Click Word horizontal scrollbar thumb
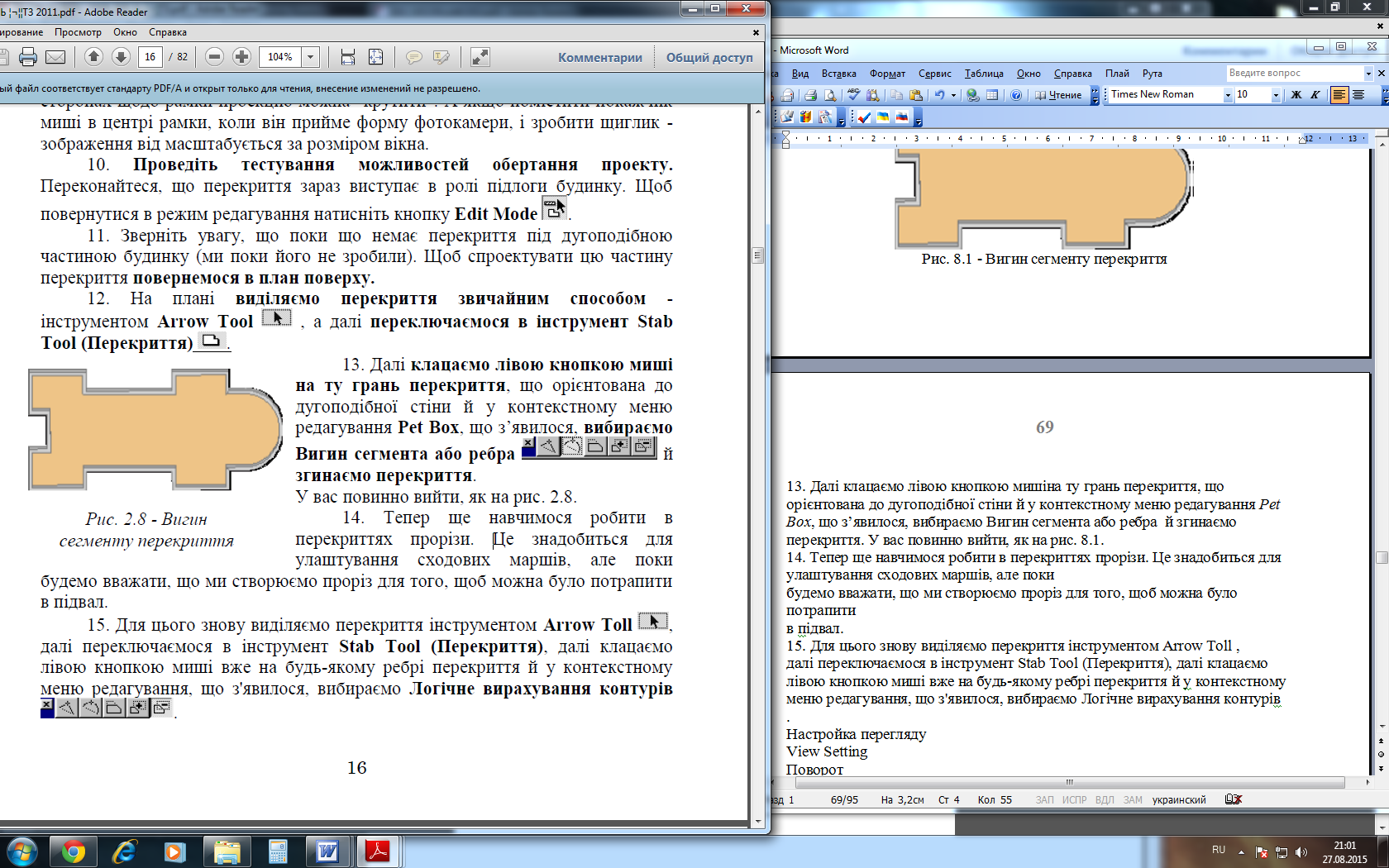This screenshot has width=1389, height=868. 1068,782
